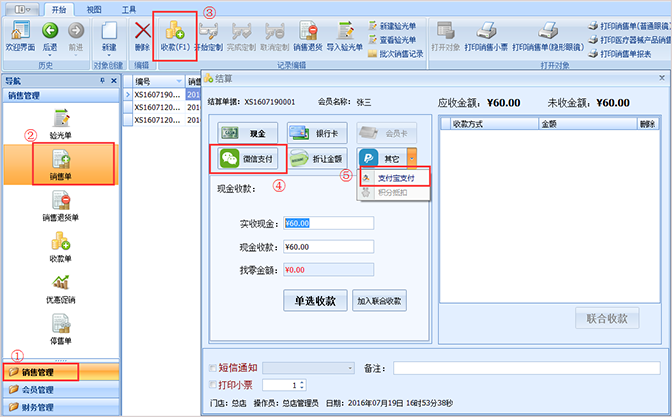Open 销售退货单 in the navigation panel
The width and height of the screenshot is (672, 417).
point(60,206)
